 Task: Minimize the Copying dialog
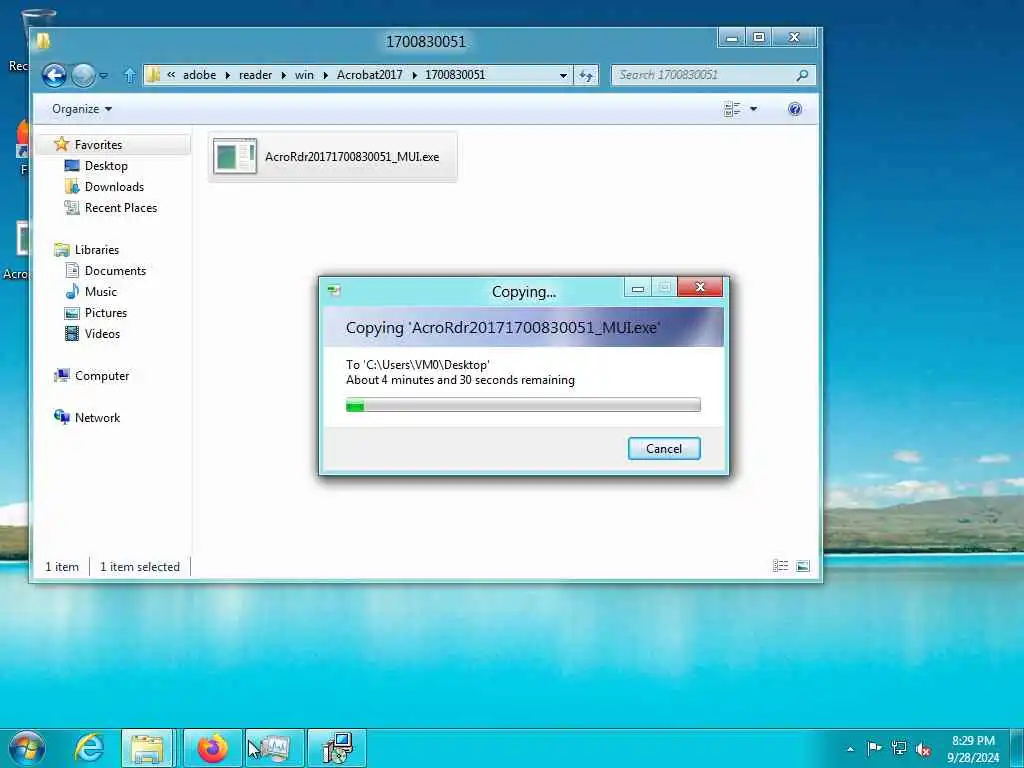638,287
